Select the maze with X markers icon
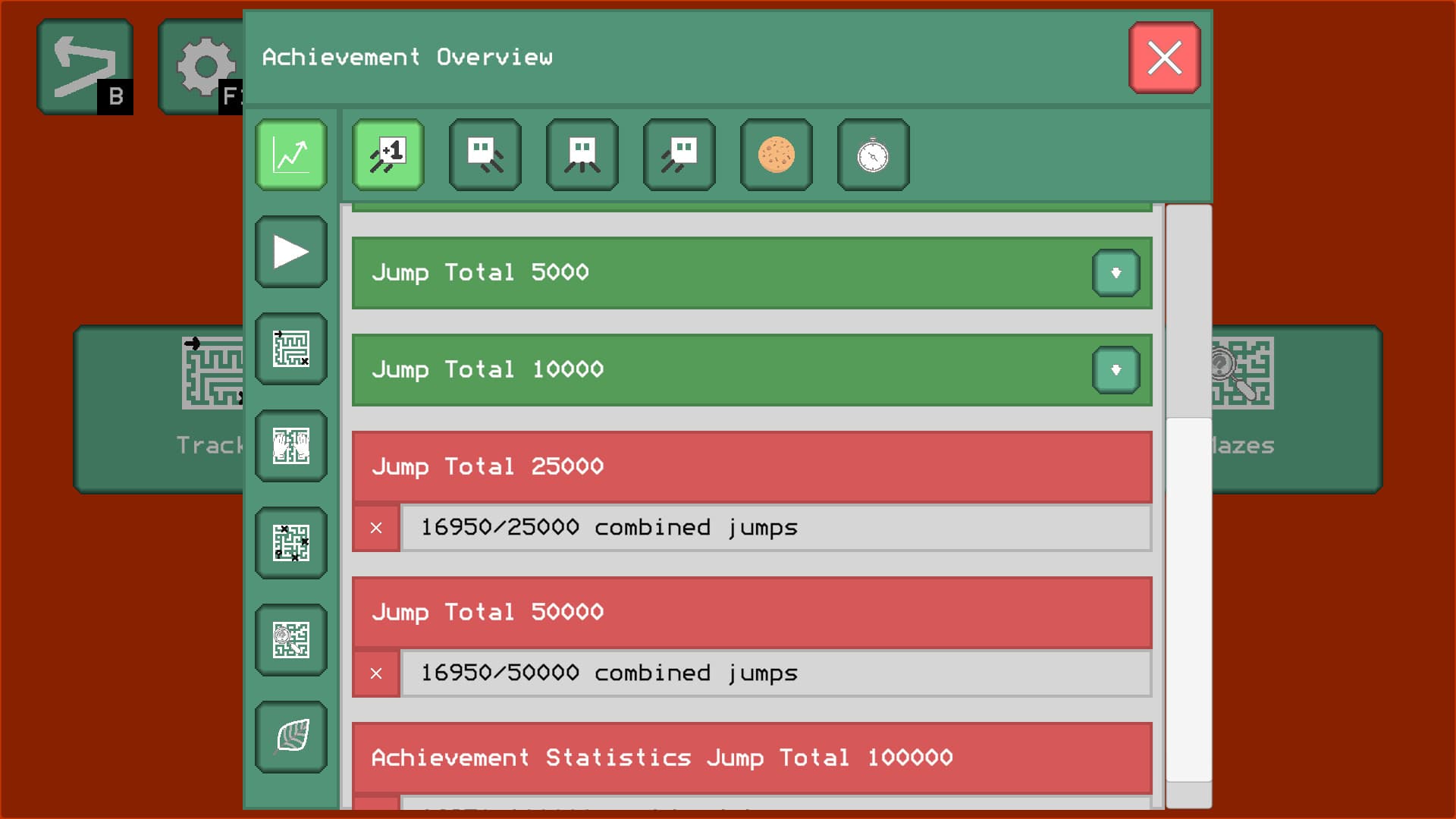 290,542
